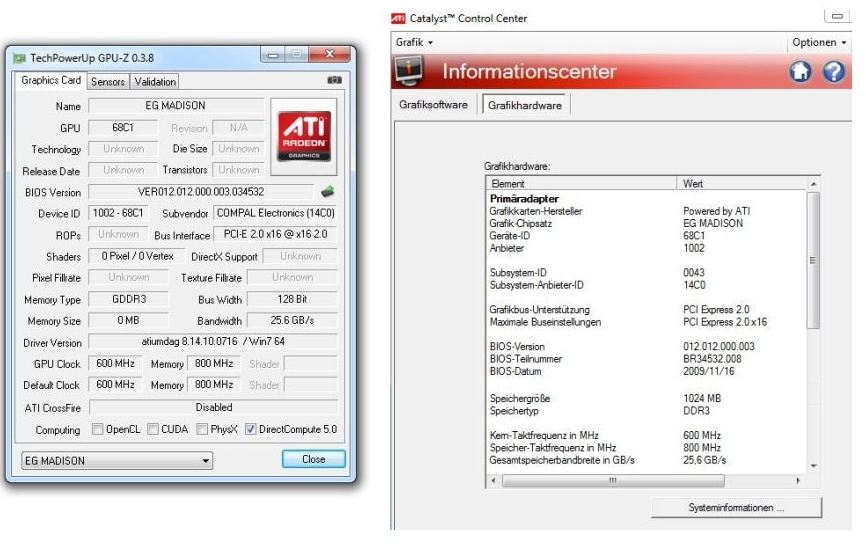Click the Name field showing EG MADISON
This screenshot has width=866, height=549.
point(176,105)
